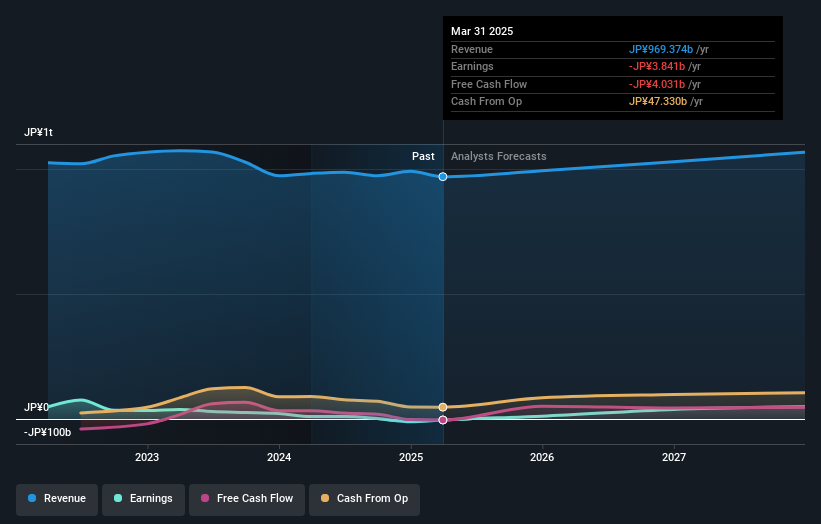The image size is (821, 524).
Task: Click the 2026 x-axis label
Action: click(x=542, y=458)
